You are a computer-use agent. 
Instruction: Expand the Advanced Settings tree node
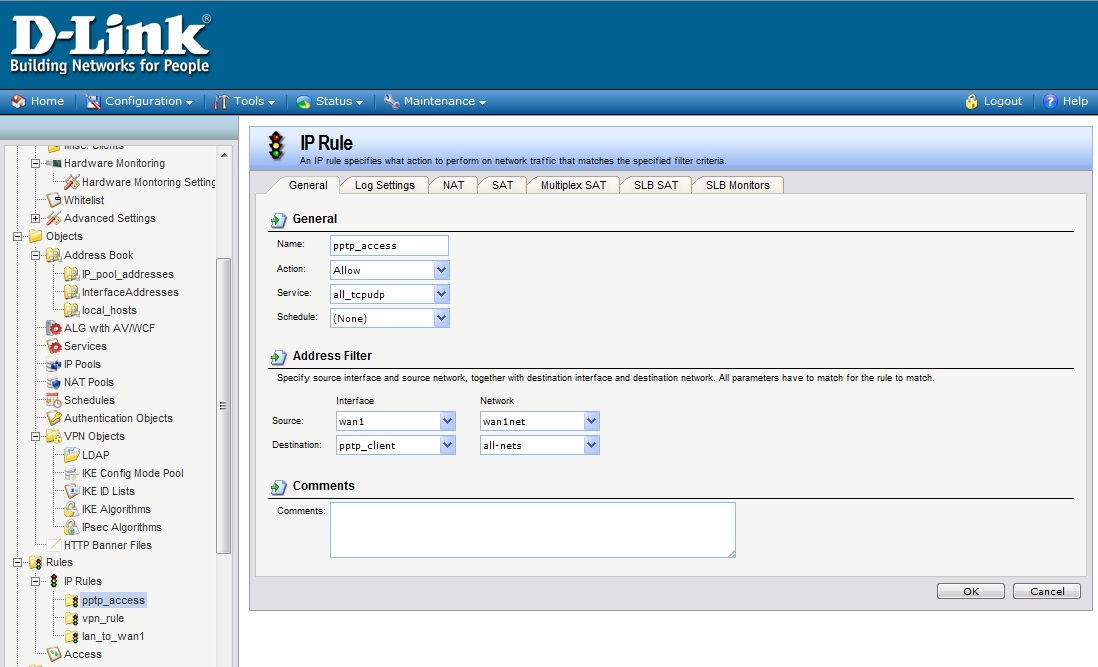(x=36, y=218)
